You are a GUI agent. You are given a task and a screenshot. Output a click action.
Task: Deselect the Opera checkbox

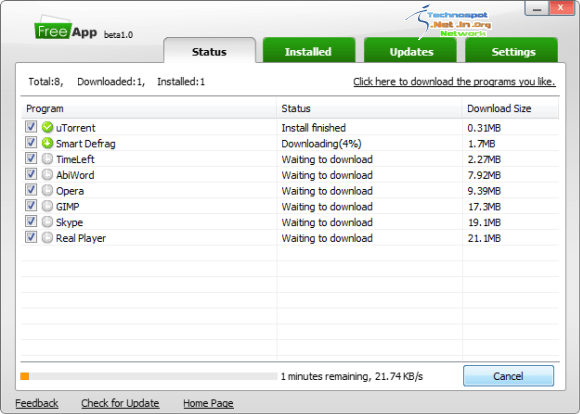point(31,189)
